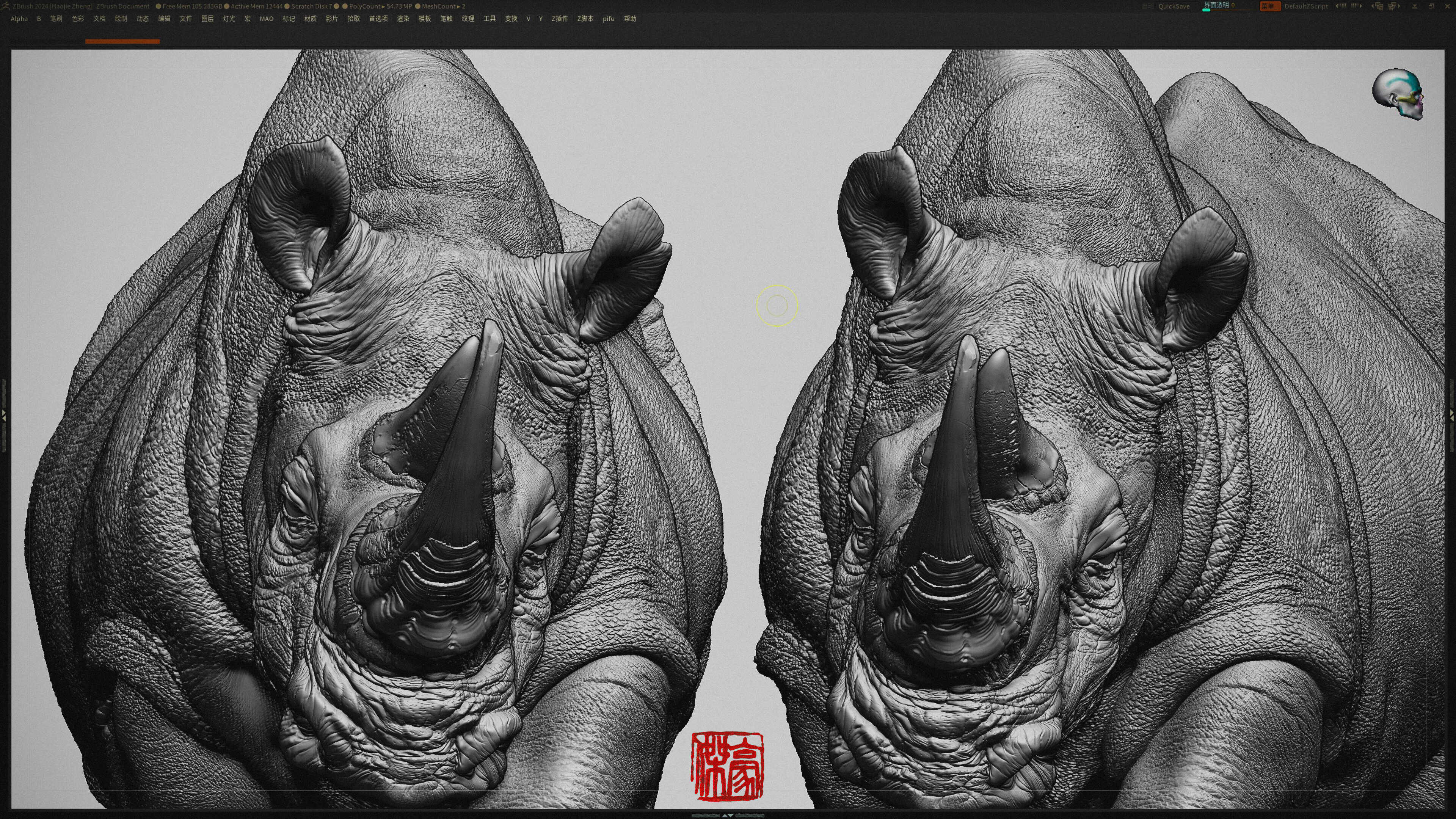Open the Alpha menu
Screen dimensions: 1456x819
(19, 19)
